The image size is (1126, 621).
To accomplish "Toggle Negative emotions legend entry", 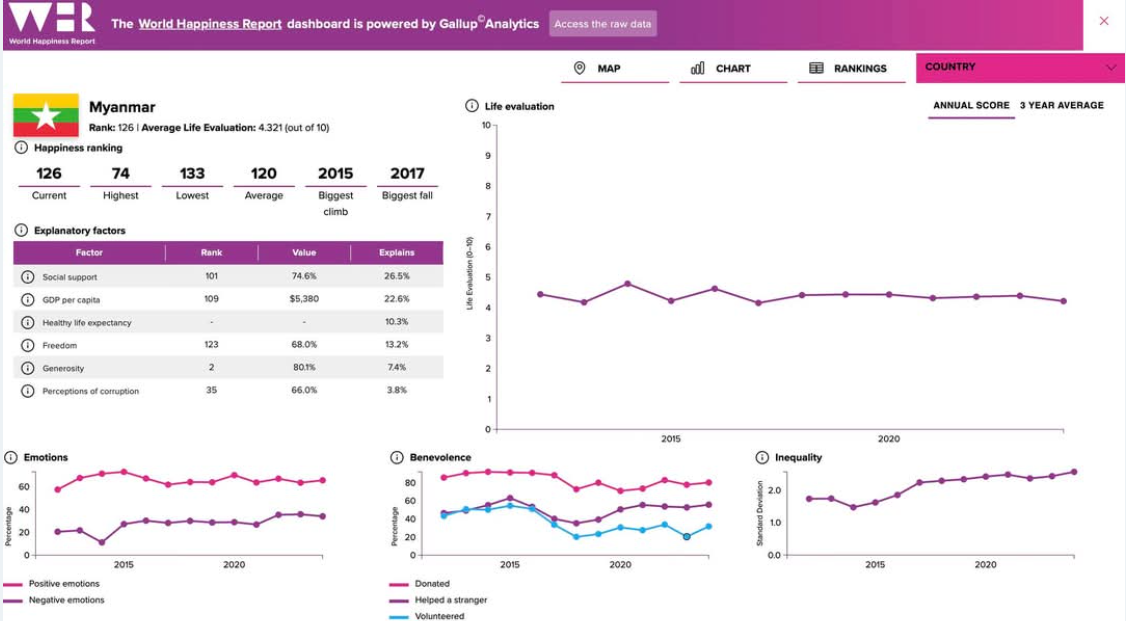I will pyautogui.click(x=54, y=600).
